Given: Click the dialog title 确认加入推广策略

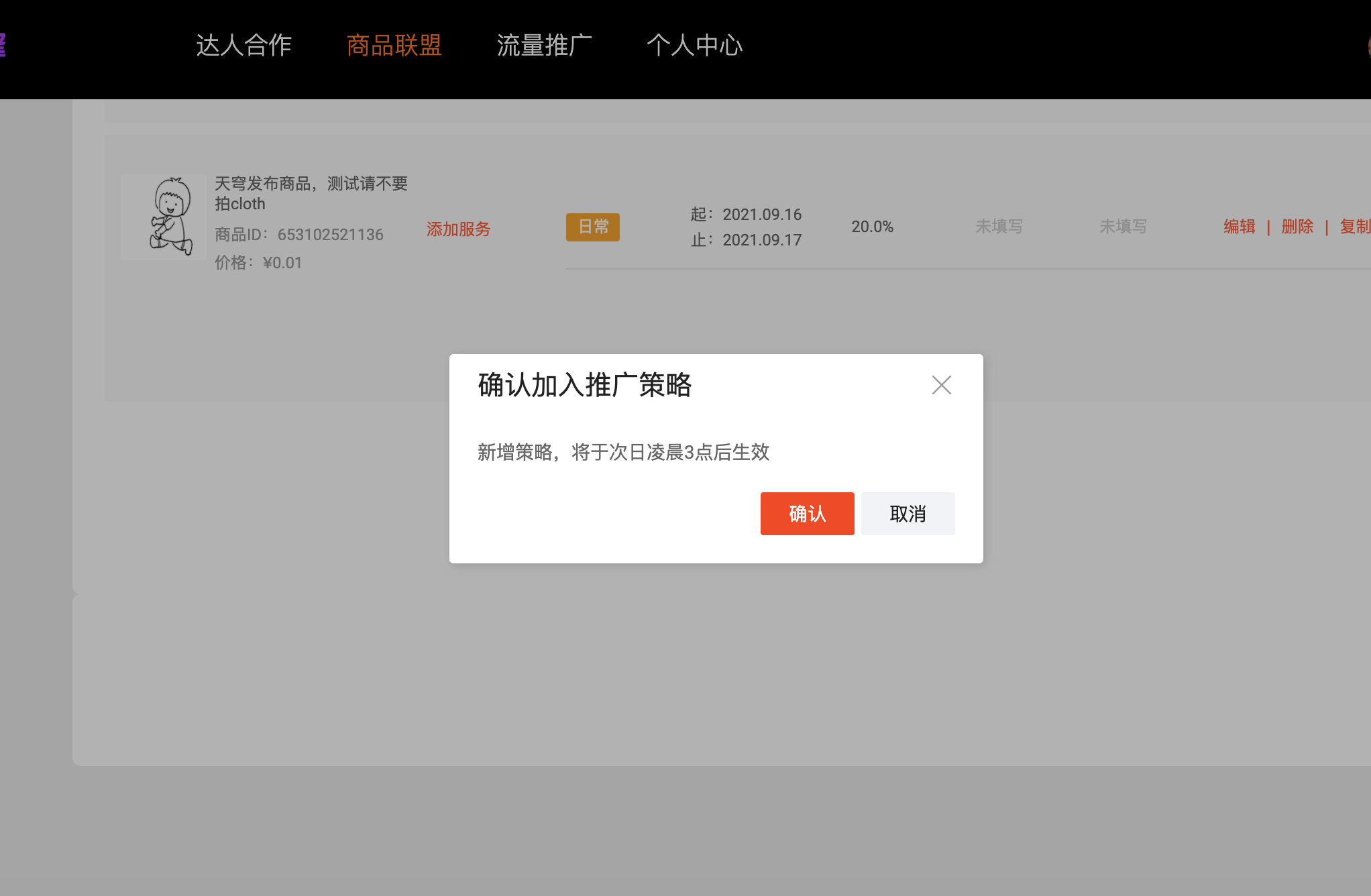Looking at the screenshot, I should point(584,385).
